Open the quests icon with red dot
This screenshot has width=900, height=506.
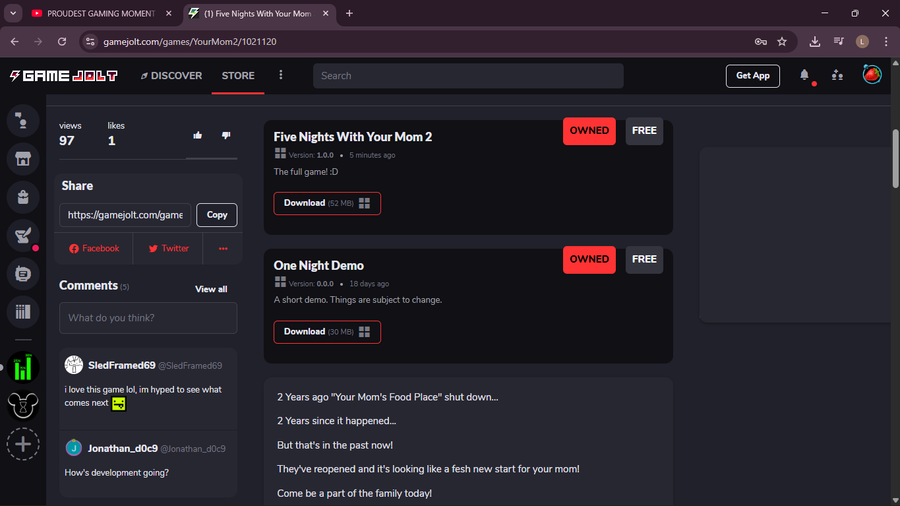point(23,235)
